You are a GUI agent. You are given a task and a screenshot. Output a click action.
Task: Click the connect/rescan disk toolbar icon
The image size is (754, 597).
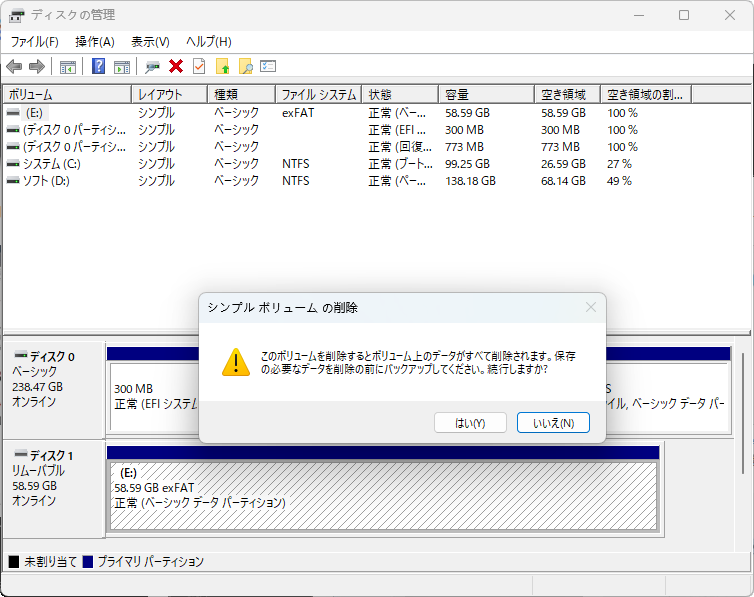point(152,67)
